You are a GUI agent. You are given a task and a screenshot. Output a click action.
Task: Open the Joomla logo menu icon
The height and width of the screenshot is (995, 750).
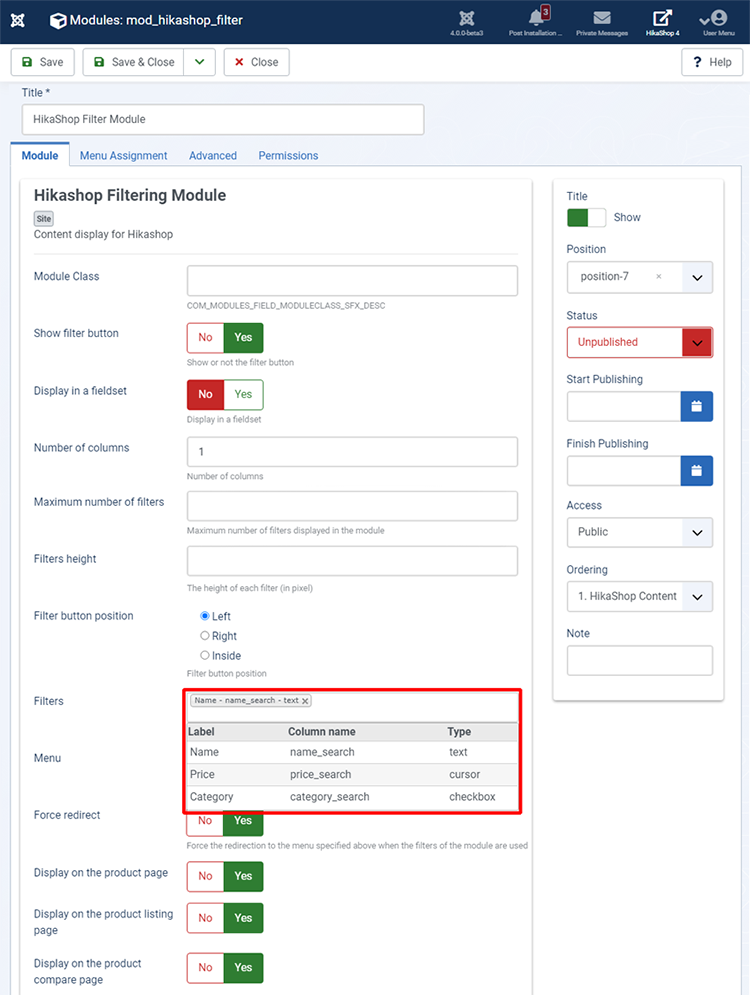(x=18, y=20)
